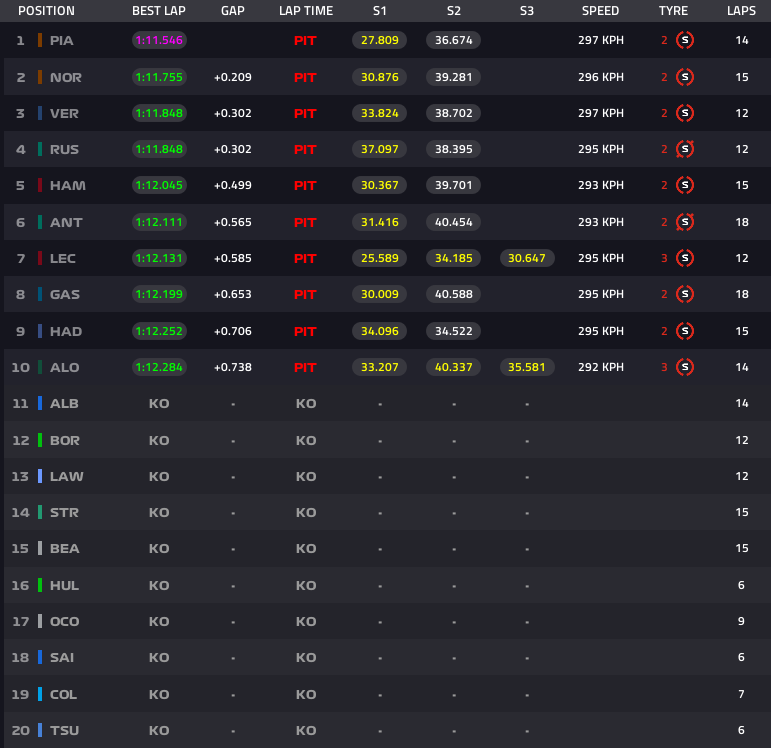Select Piastri's purple best lap 1:11.546
Image resolution: width=771 pixels, height=748 pixels.
[x=159, y=41]
